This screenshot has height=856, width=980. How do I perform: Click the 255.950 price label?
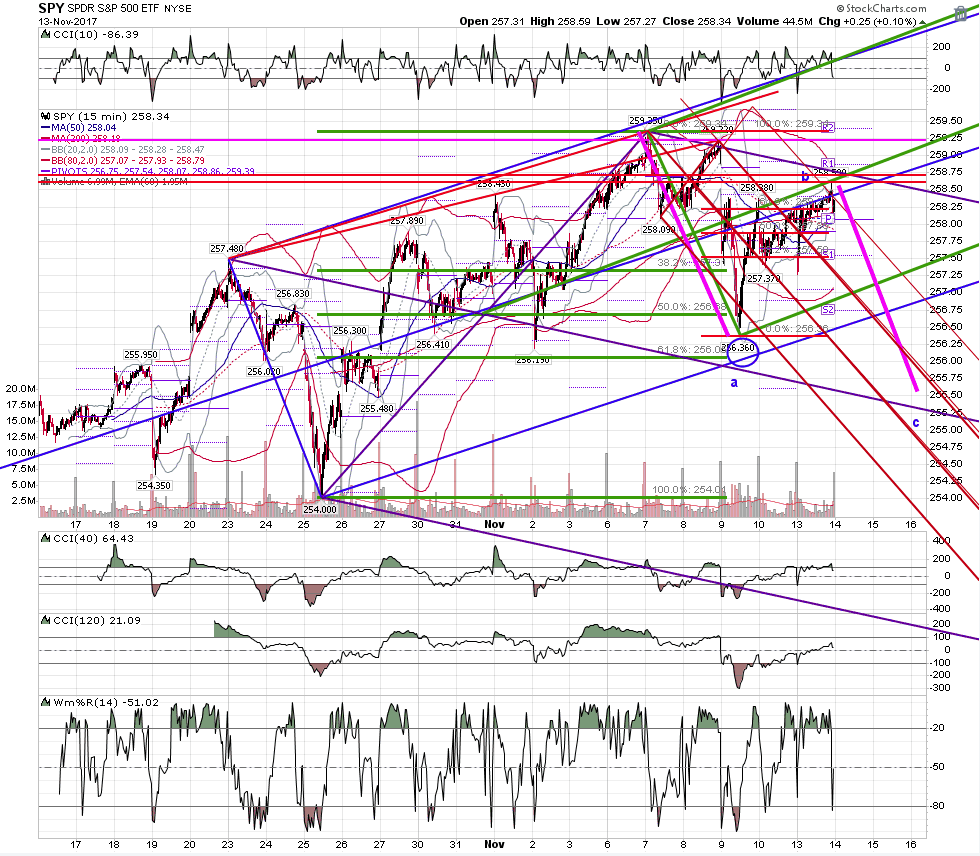pos(141,354)
